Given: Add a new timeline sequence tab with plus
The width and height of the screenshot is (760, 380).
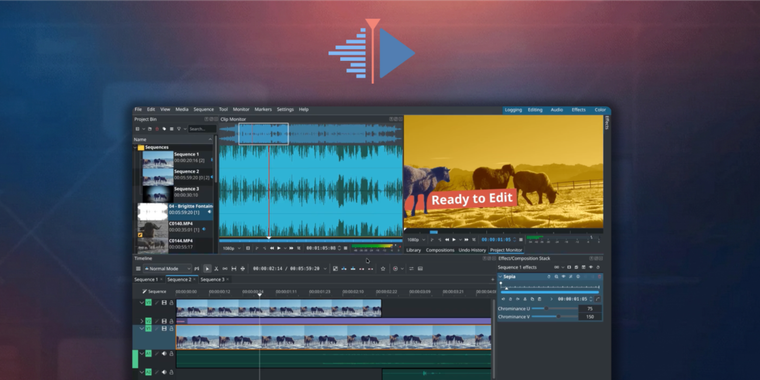Looking at the screenshot, I should (493, 280).
